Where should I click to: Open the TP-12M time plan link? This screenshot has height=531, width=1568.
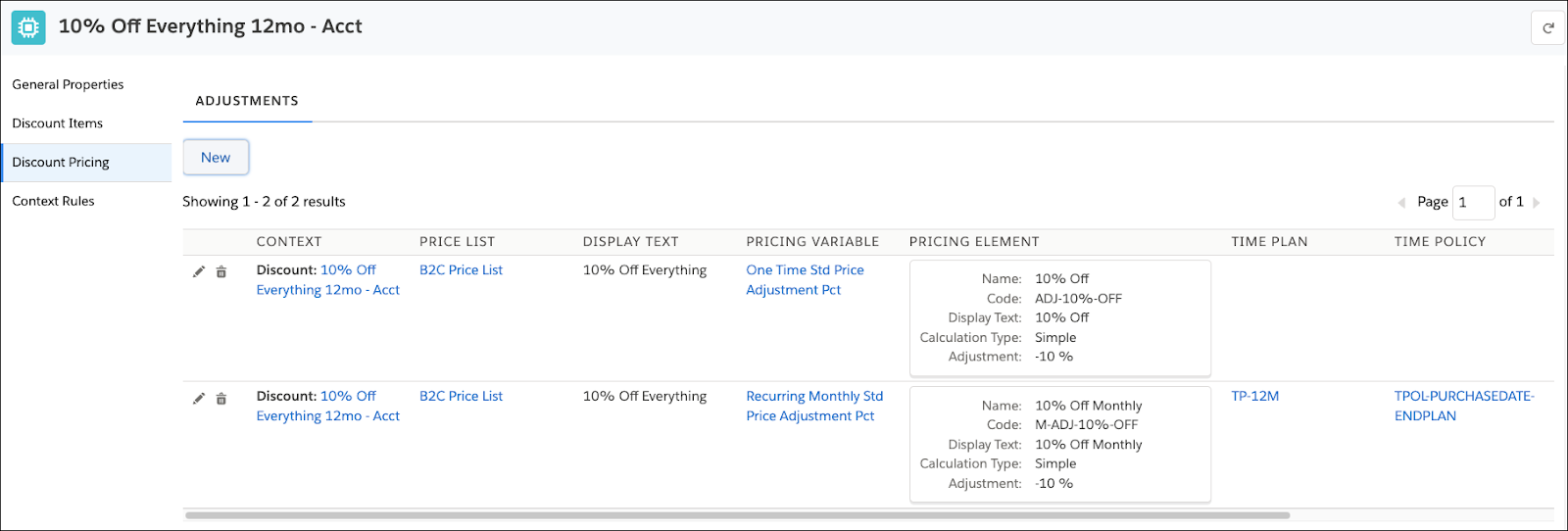(x=1254, y=397)
